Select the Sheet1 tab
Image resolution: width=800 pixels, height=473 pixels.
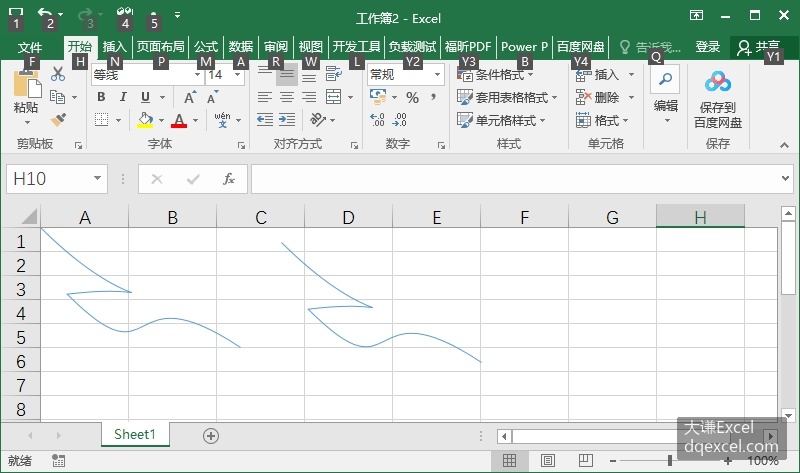tap(135, 434)
